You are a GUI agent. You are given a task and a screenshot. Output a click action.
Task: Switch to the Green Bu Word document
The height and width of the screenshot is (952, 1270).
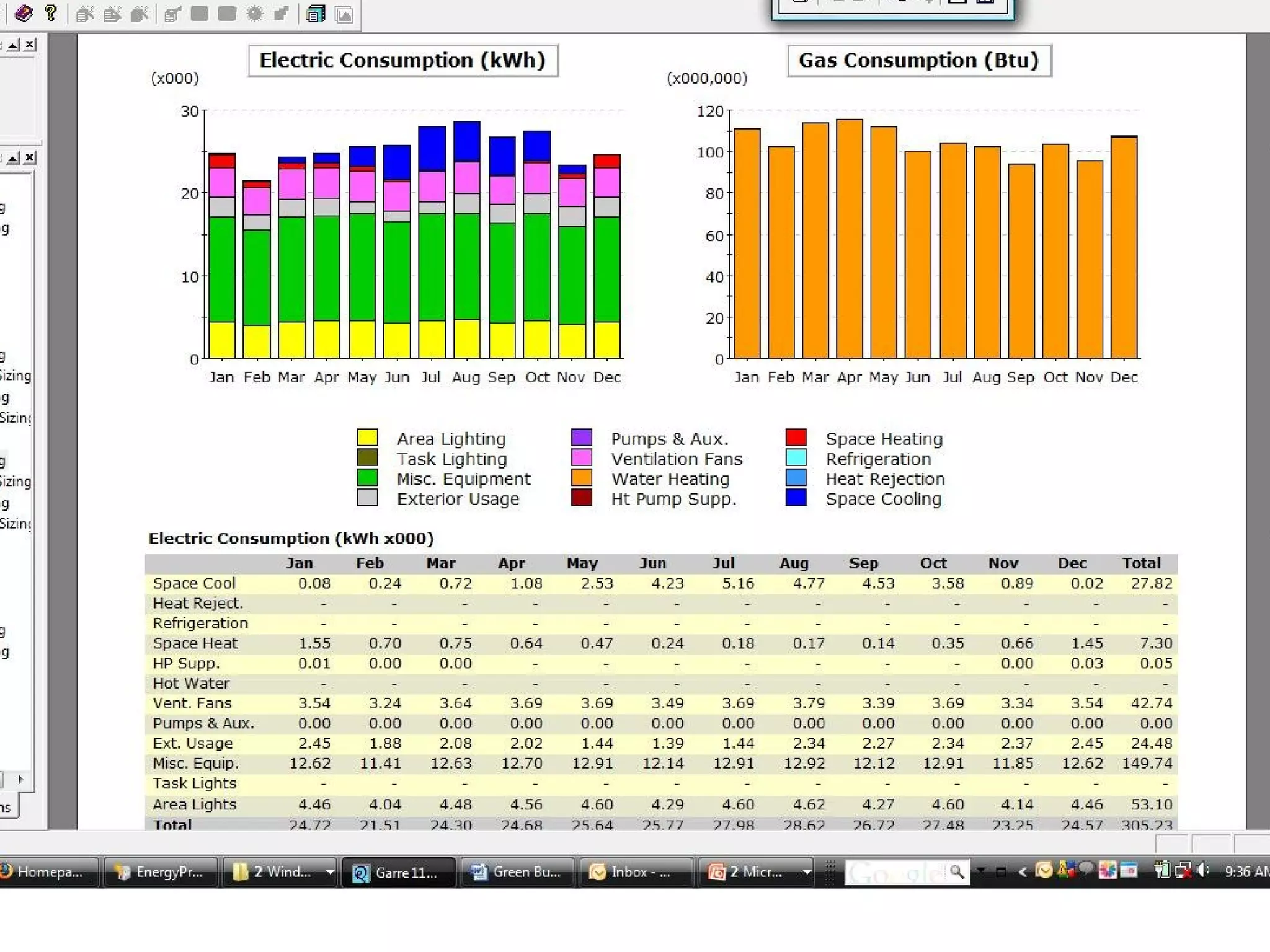tap(517, 872)
